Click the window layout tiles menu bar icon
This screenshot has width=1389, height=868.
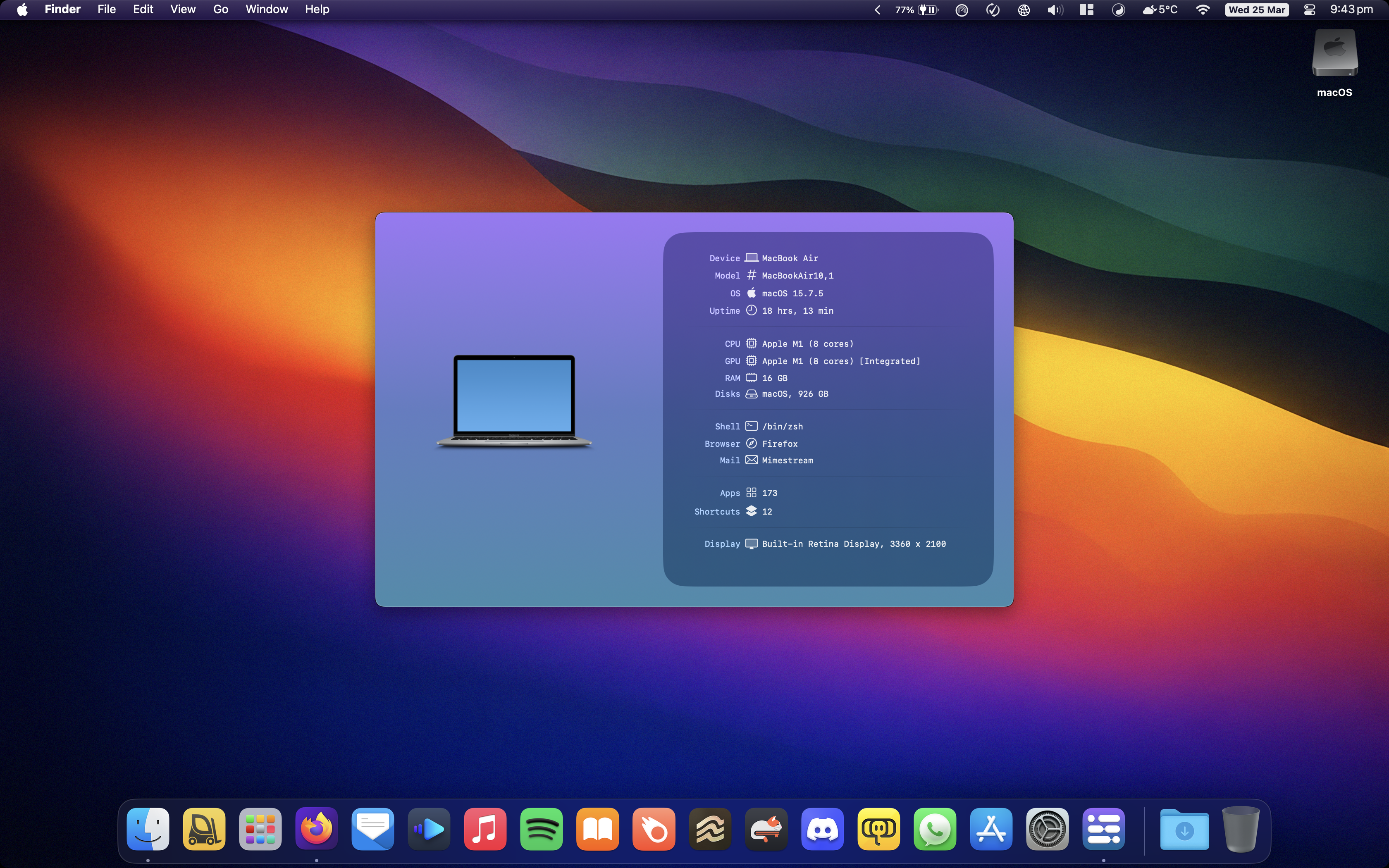(1086, 10)
